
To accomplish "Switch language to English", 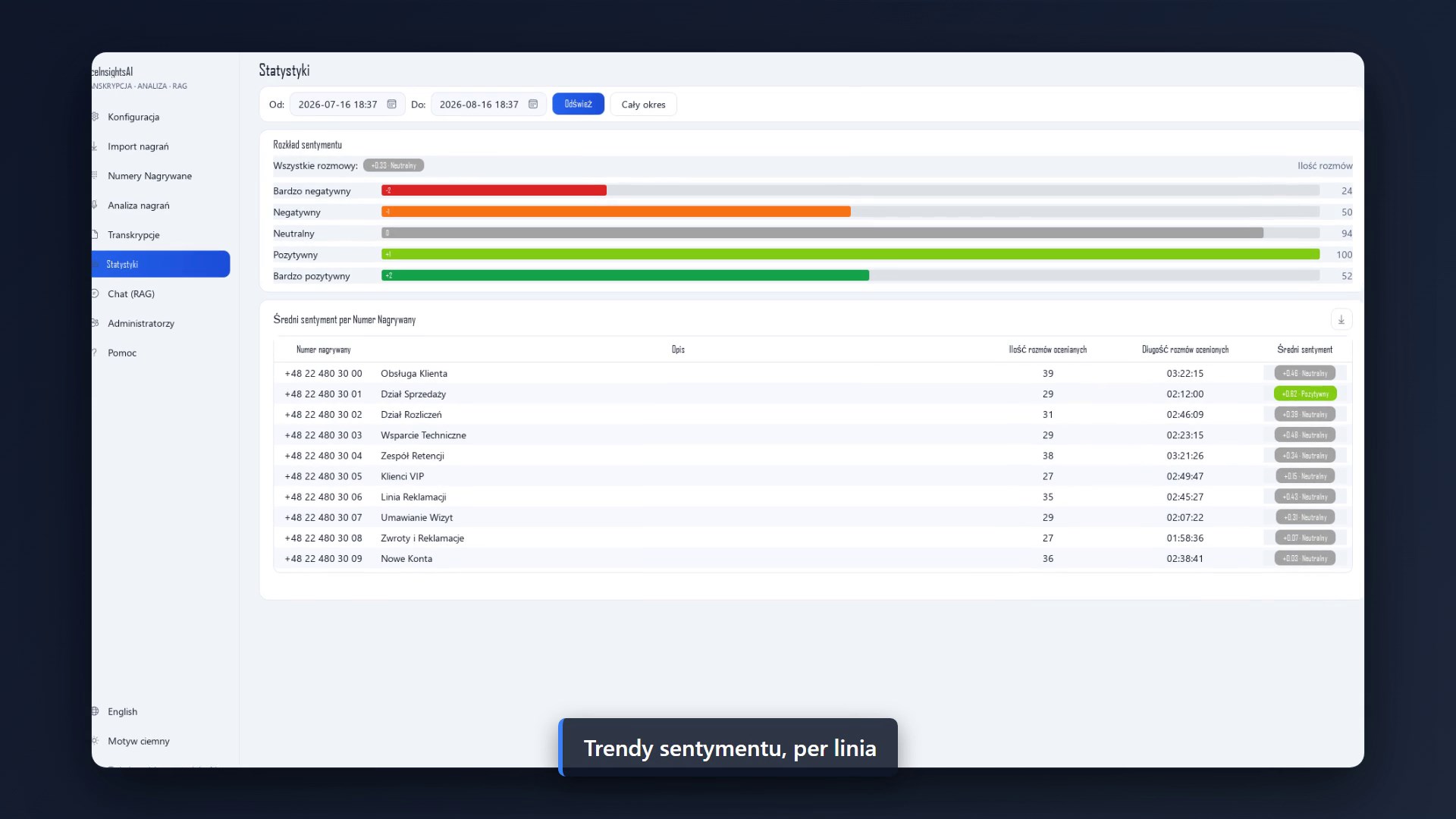I will tap(122, 711).
